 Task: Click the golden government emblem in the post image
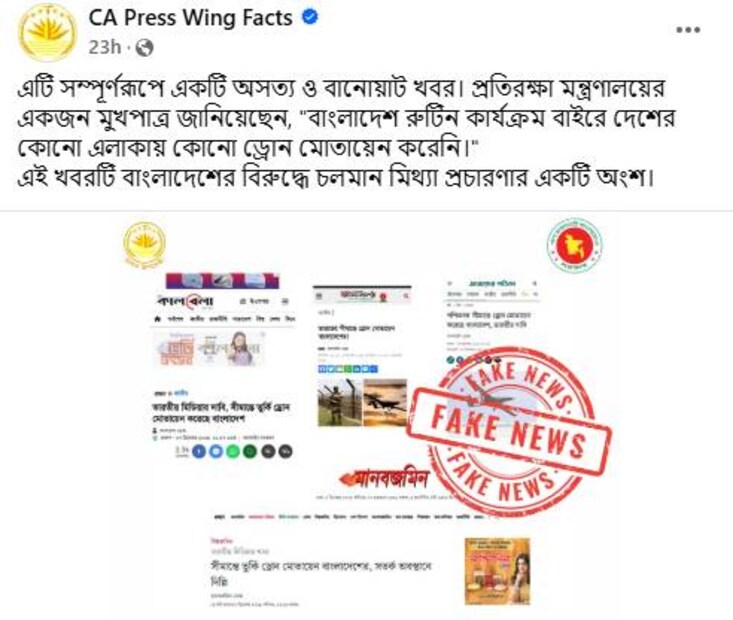coord(144,244)
